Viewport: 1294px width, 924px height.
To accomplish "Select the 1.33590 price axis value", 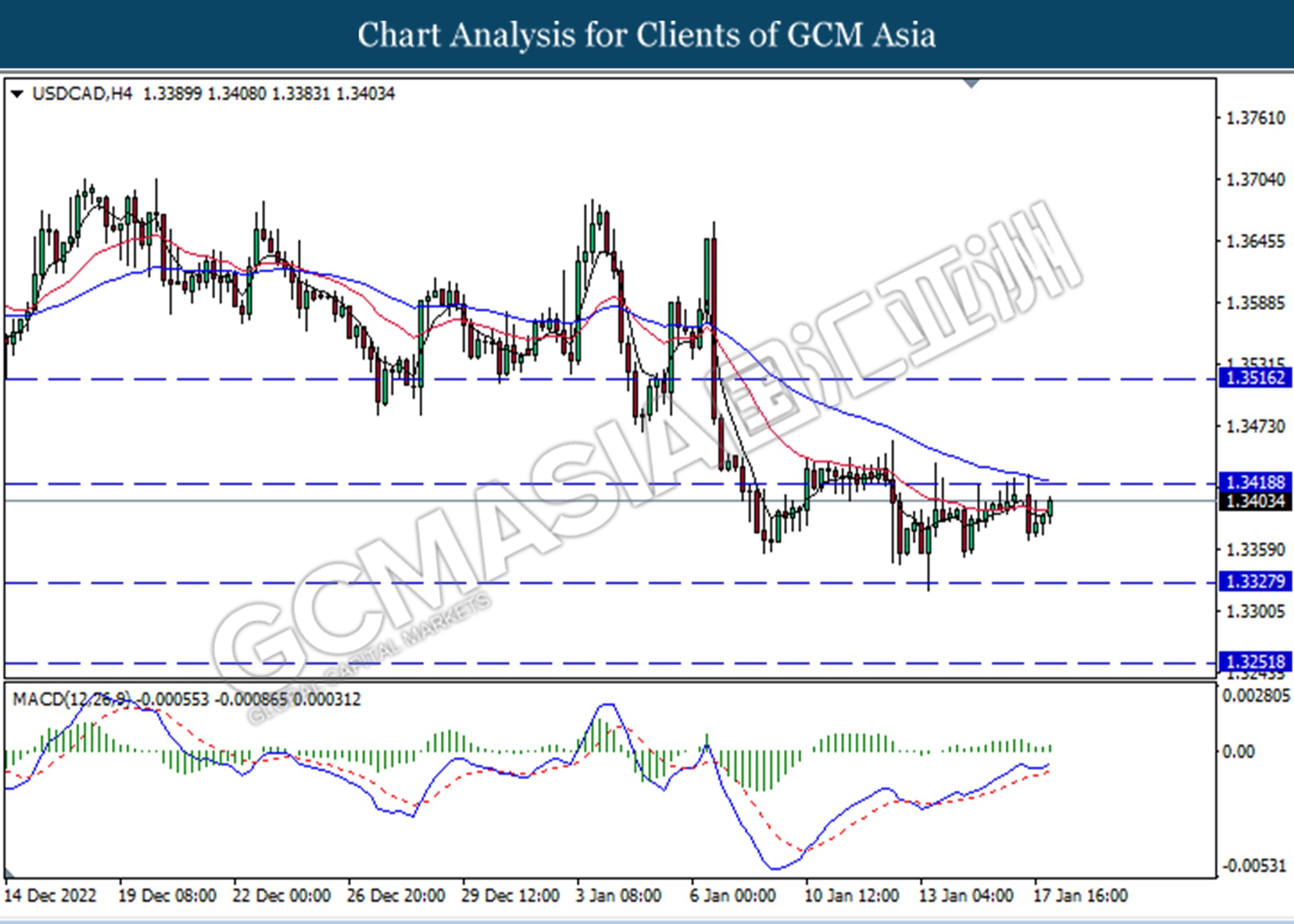I will [x=1256, y=549].
